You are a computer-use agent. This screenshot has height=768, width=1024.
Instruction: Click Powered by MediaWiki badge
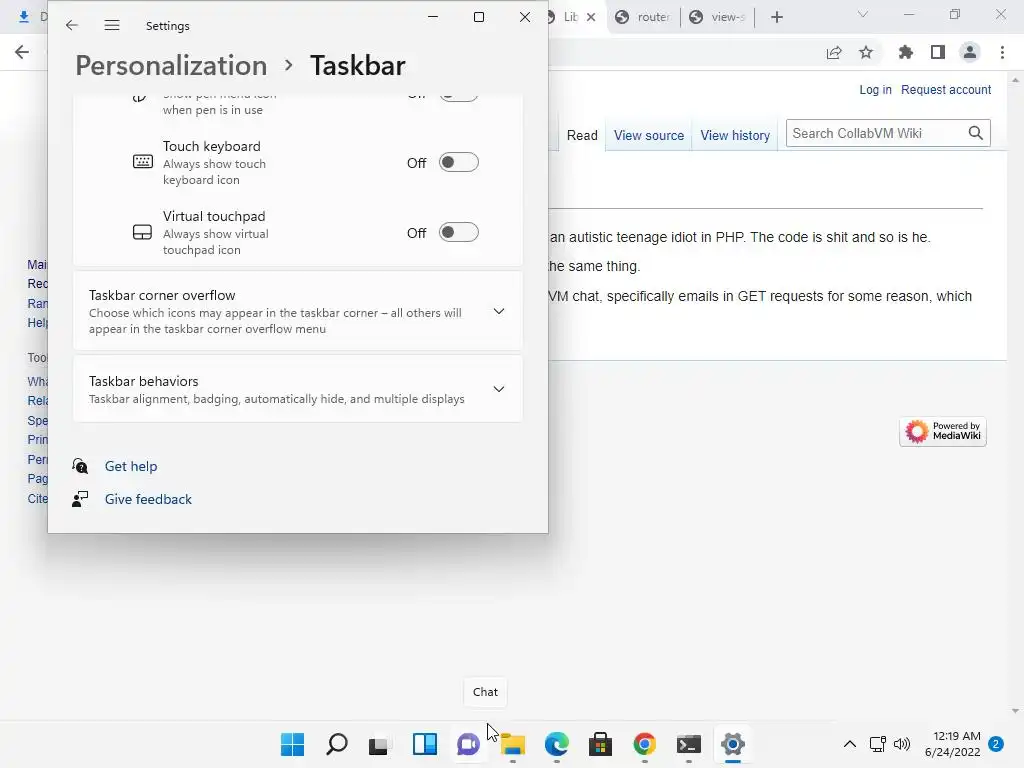942,432
